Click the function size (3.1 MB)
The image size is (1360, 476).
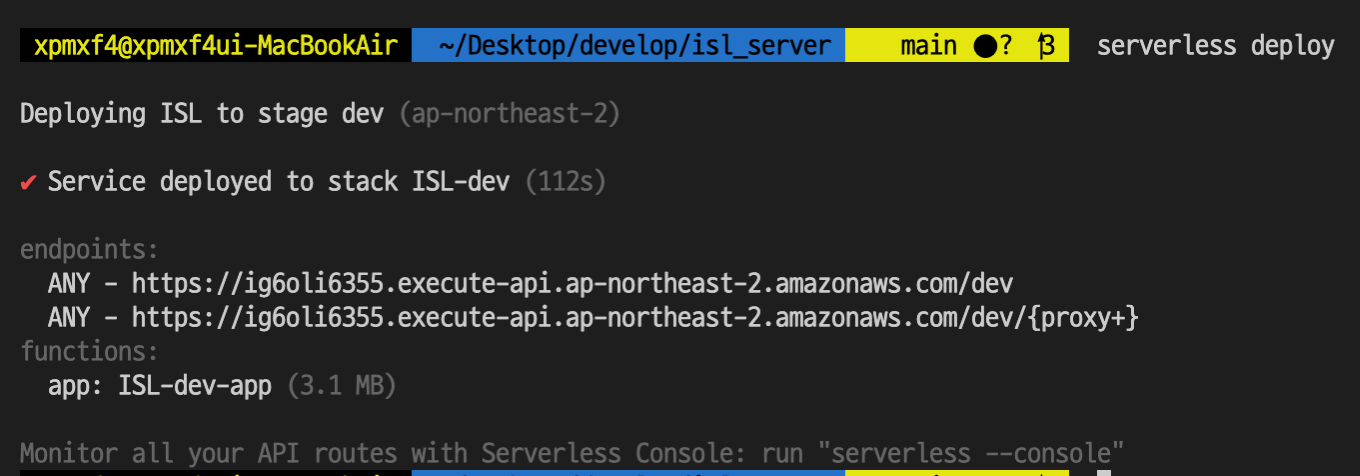click(341, 386)
